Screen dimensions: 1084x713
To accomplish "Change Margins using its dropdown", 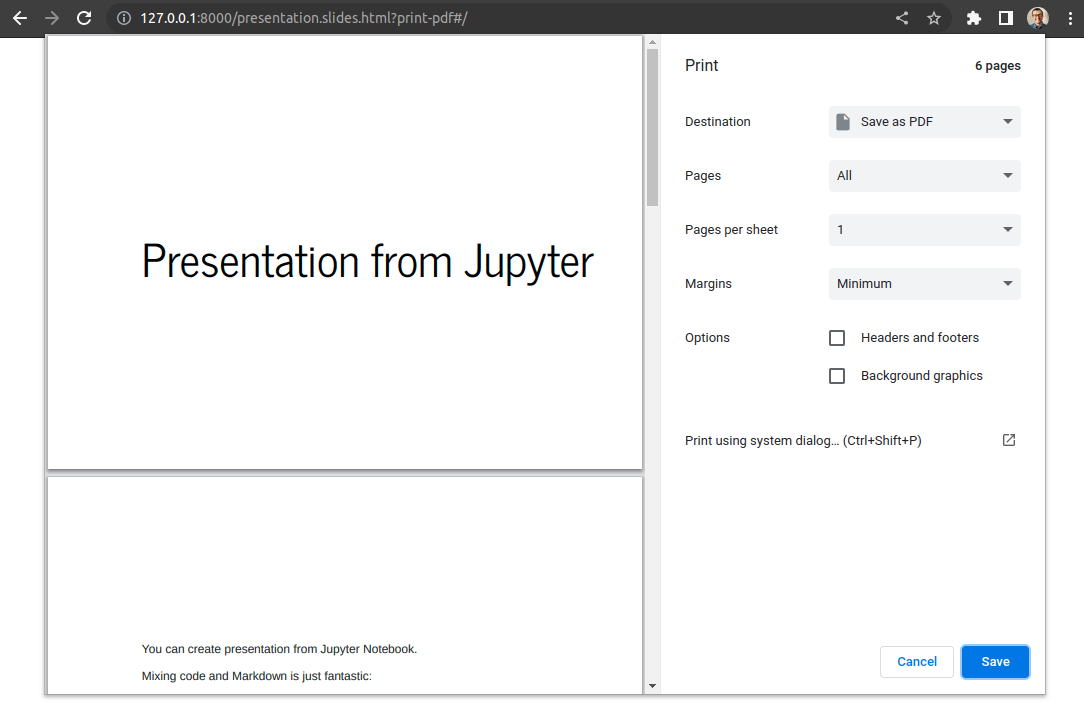I will point(924,284).
